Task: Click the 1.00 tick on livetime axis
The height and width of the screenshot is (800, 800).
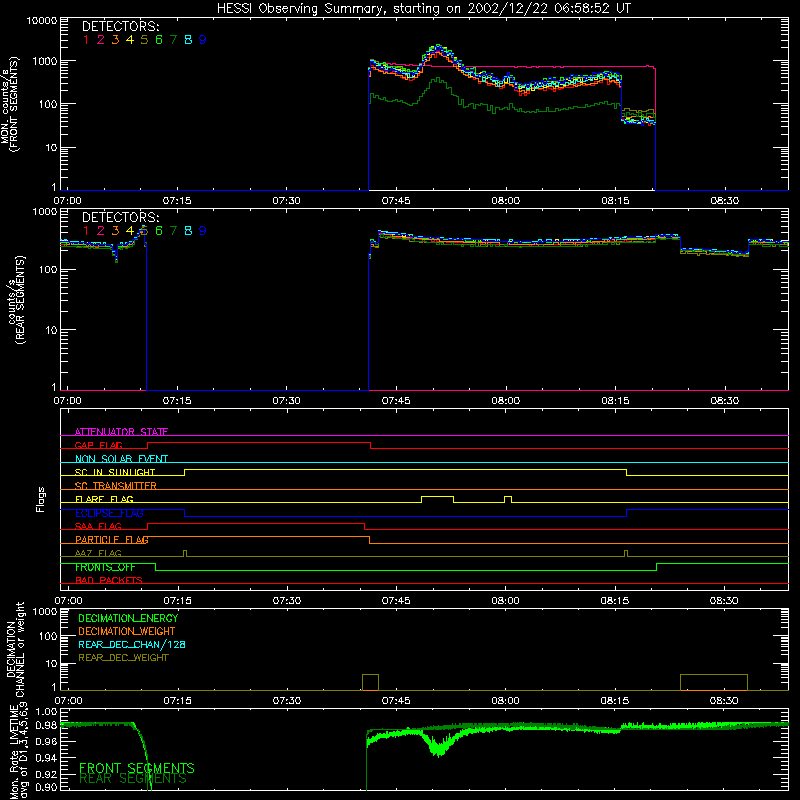Action: point(46,711)
